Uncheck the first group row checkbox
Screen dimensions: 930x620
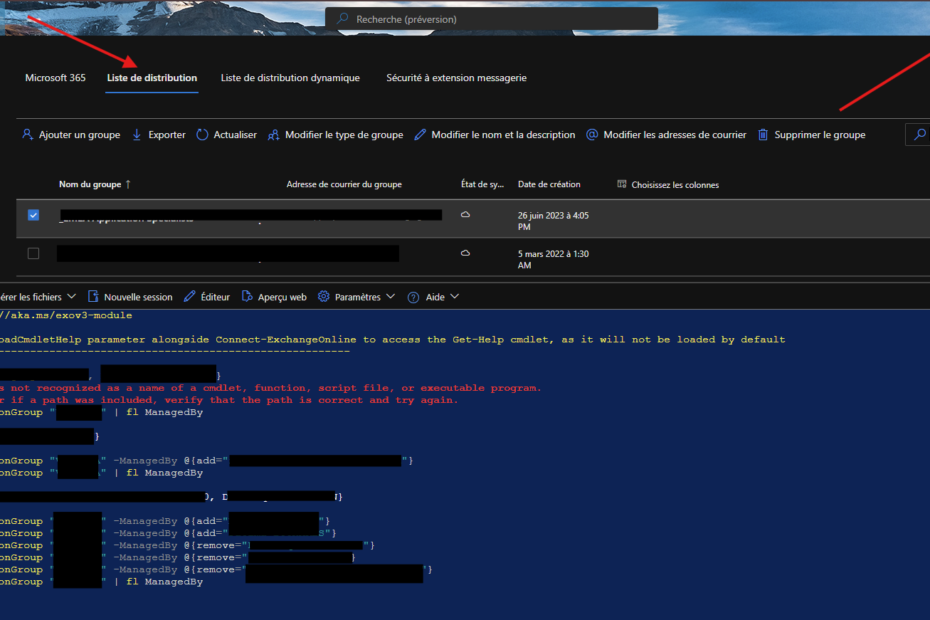point(33,216)
